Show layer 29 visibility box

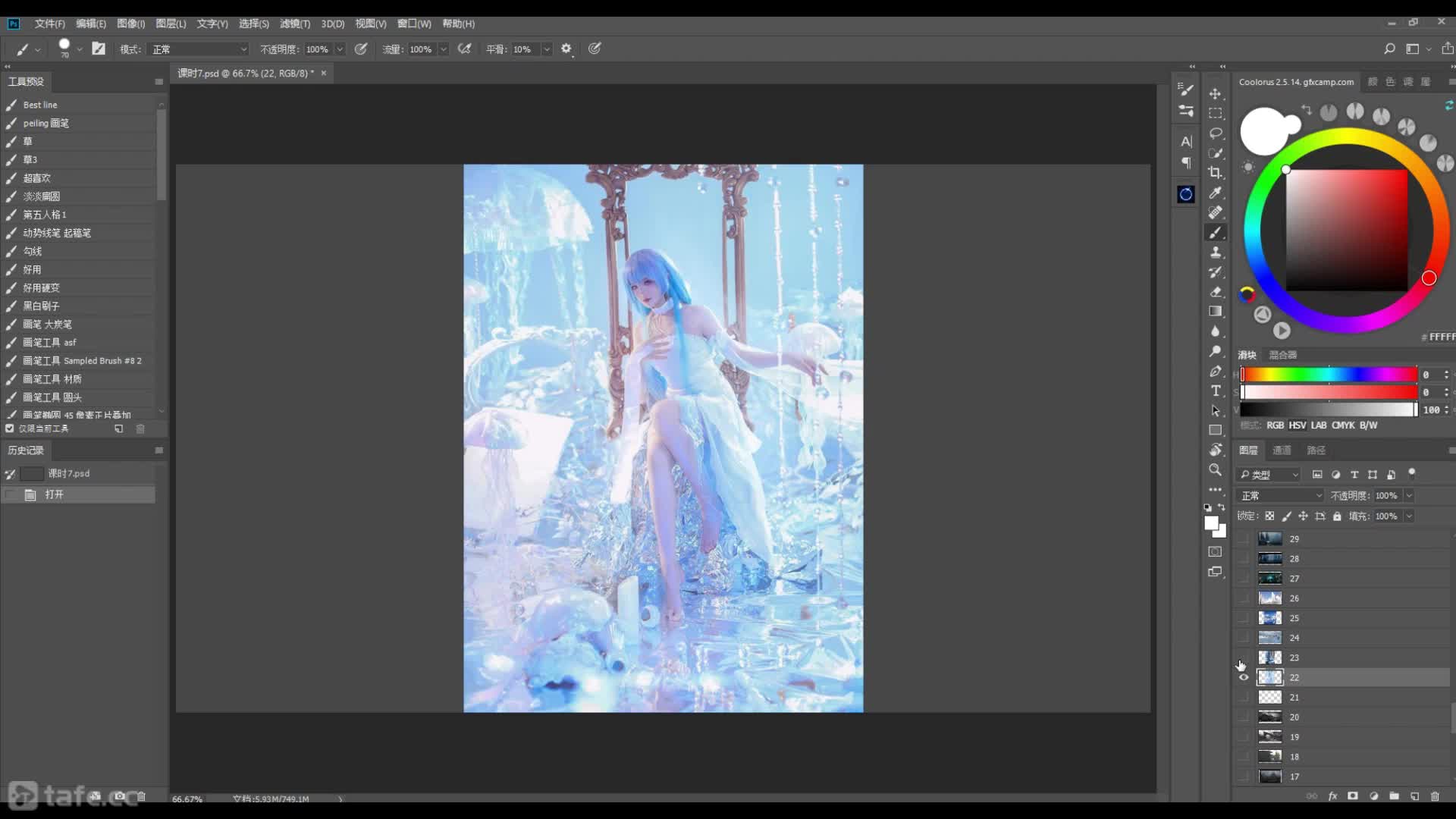click(x=1244, y=538)
